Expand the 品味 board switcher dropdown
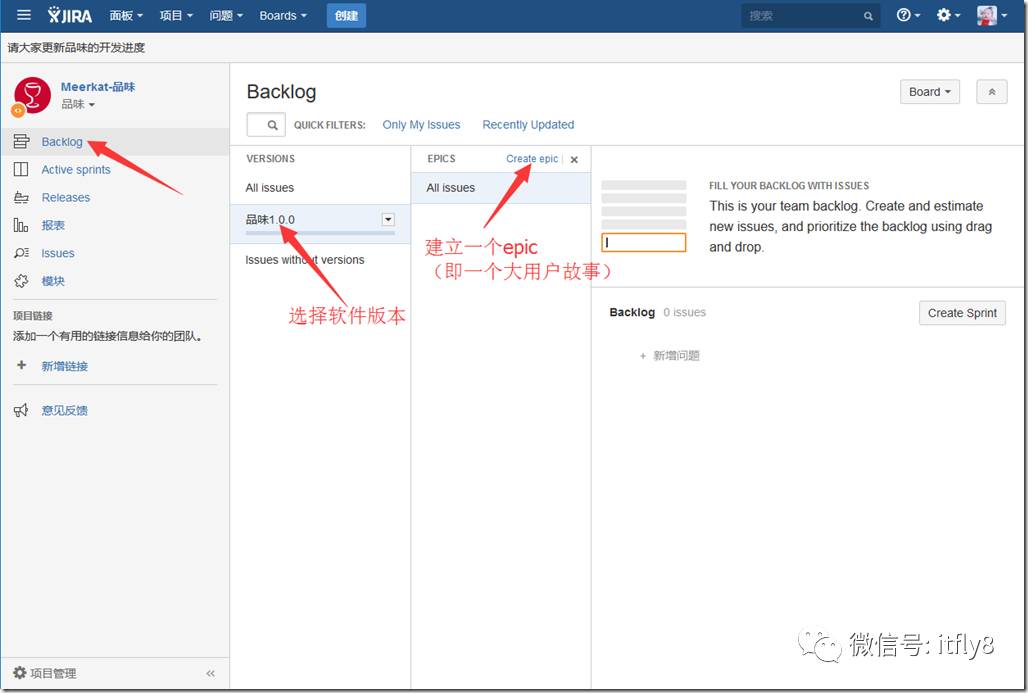The height and width of the screenshot is (693, 1028). pos(78,104)
